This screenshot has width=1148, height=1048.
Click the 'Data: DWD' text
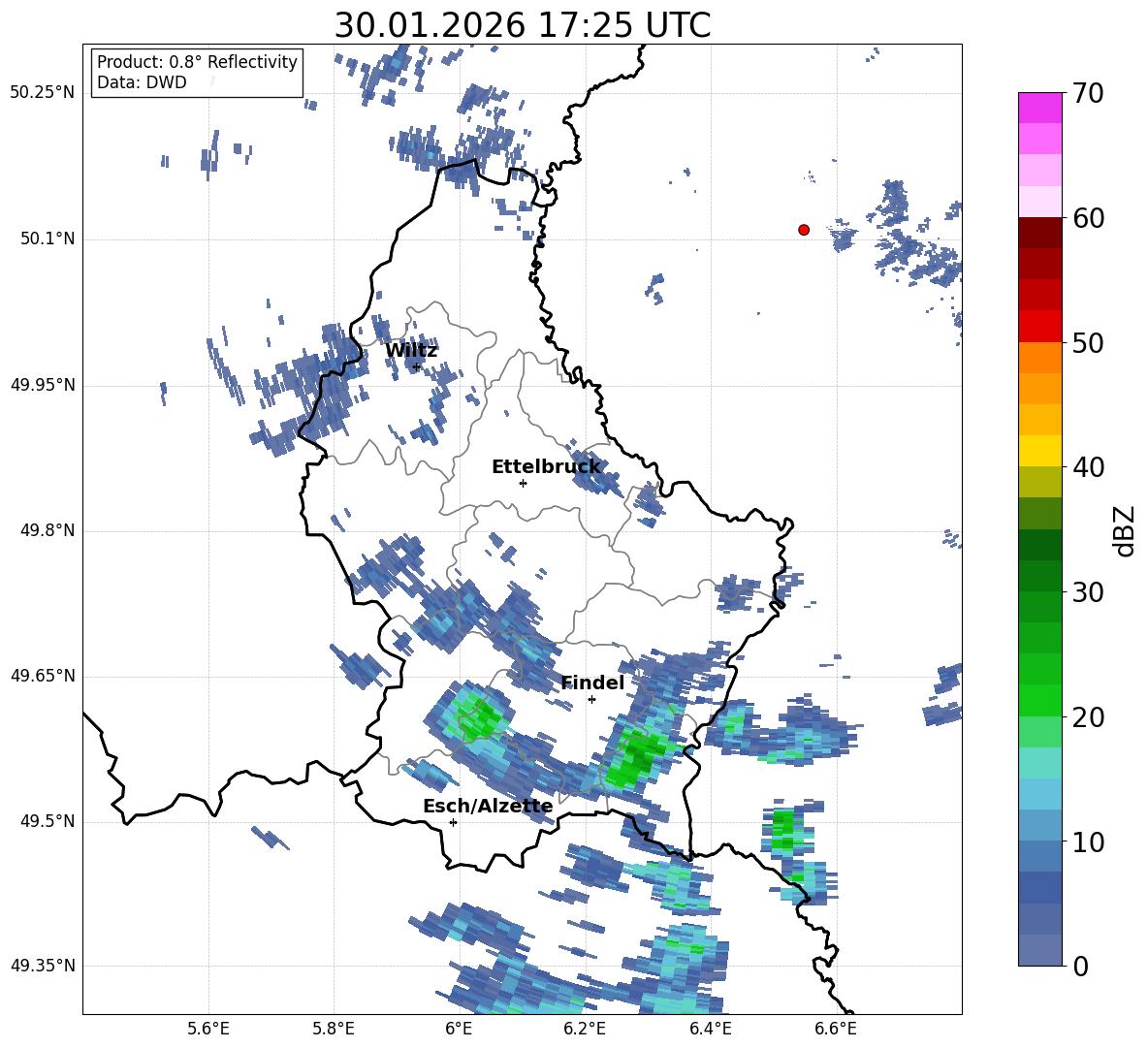tap(142, 82)
